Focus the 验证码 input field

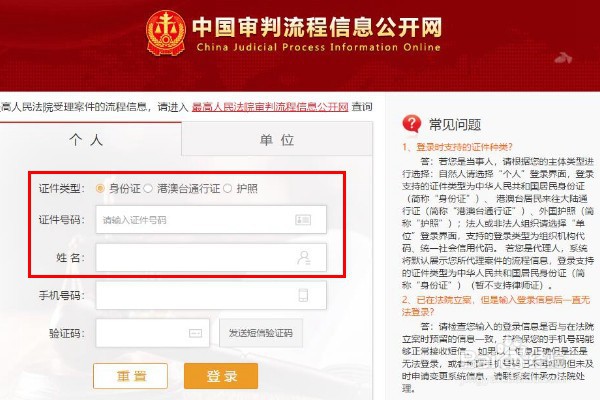(153, 333)
